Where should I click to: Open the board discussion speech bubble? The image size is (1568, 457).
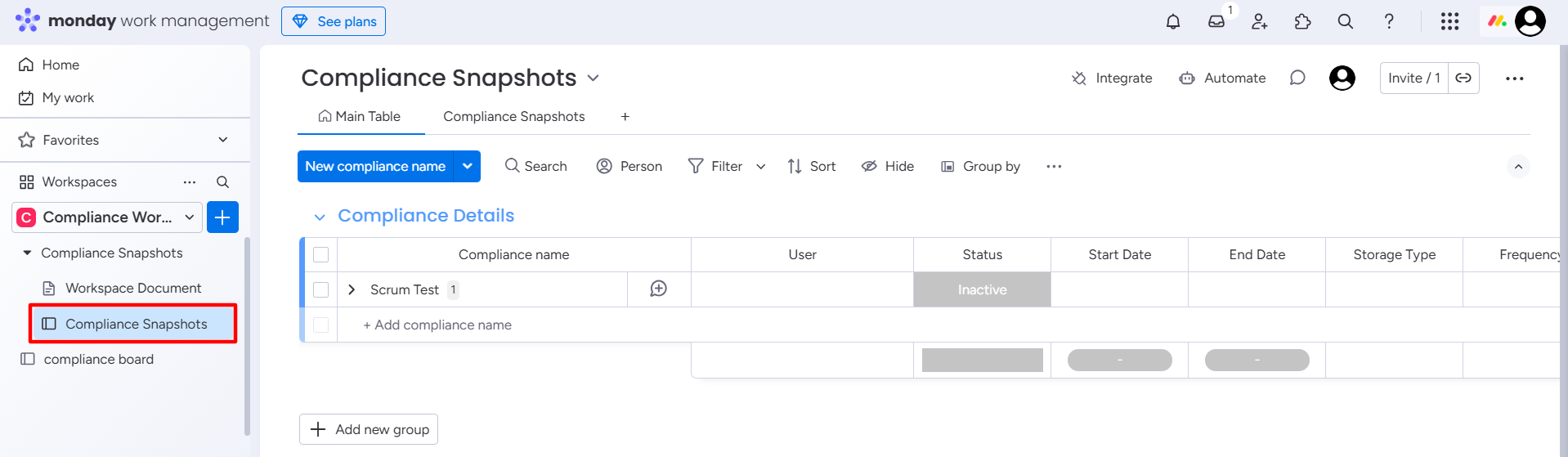(1297, 78)
